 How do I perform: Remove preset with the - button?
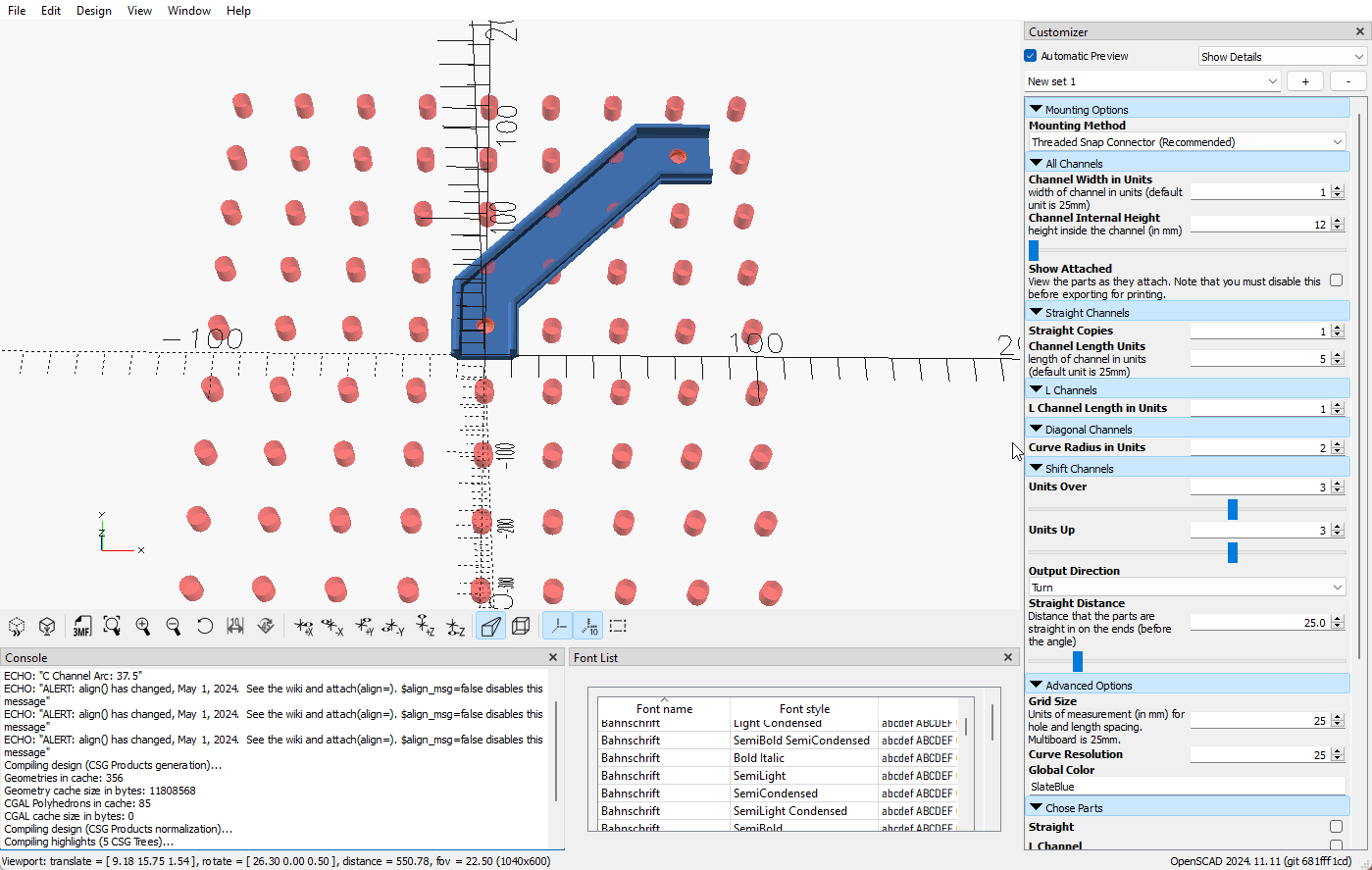pos(1348,81)
